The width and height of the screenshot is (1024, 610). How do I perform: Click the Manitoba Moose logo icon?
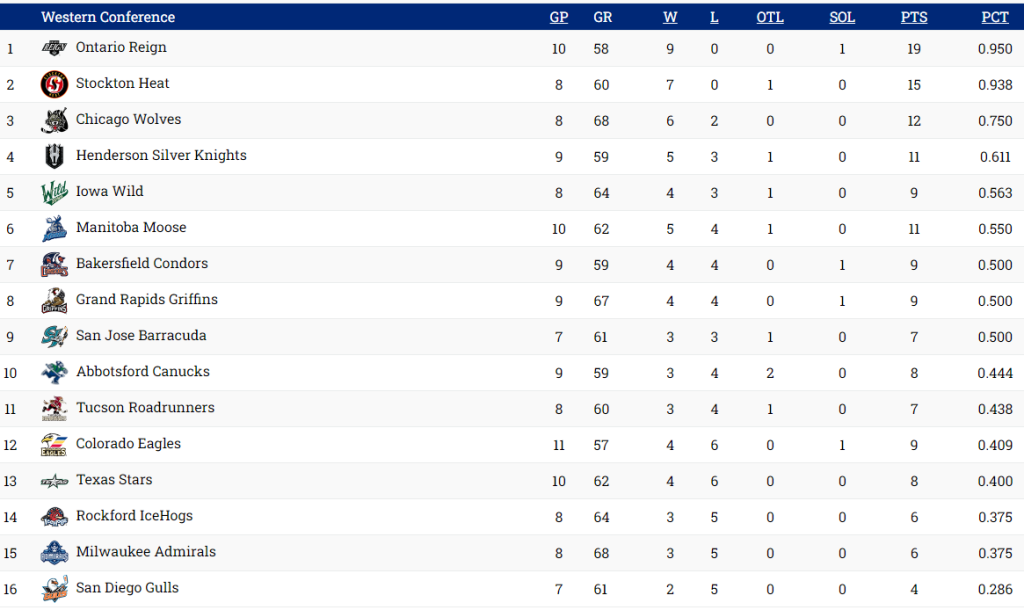tap(54, 229)
